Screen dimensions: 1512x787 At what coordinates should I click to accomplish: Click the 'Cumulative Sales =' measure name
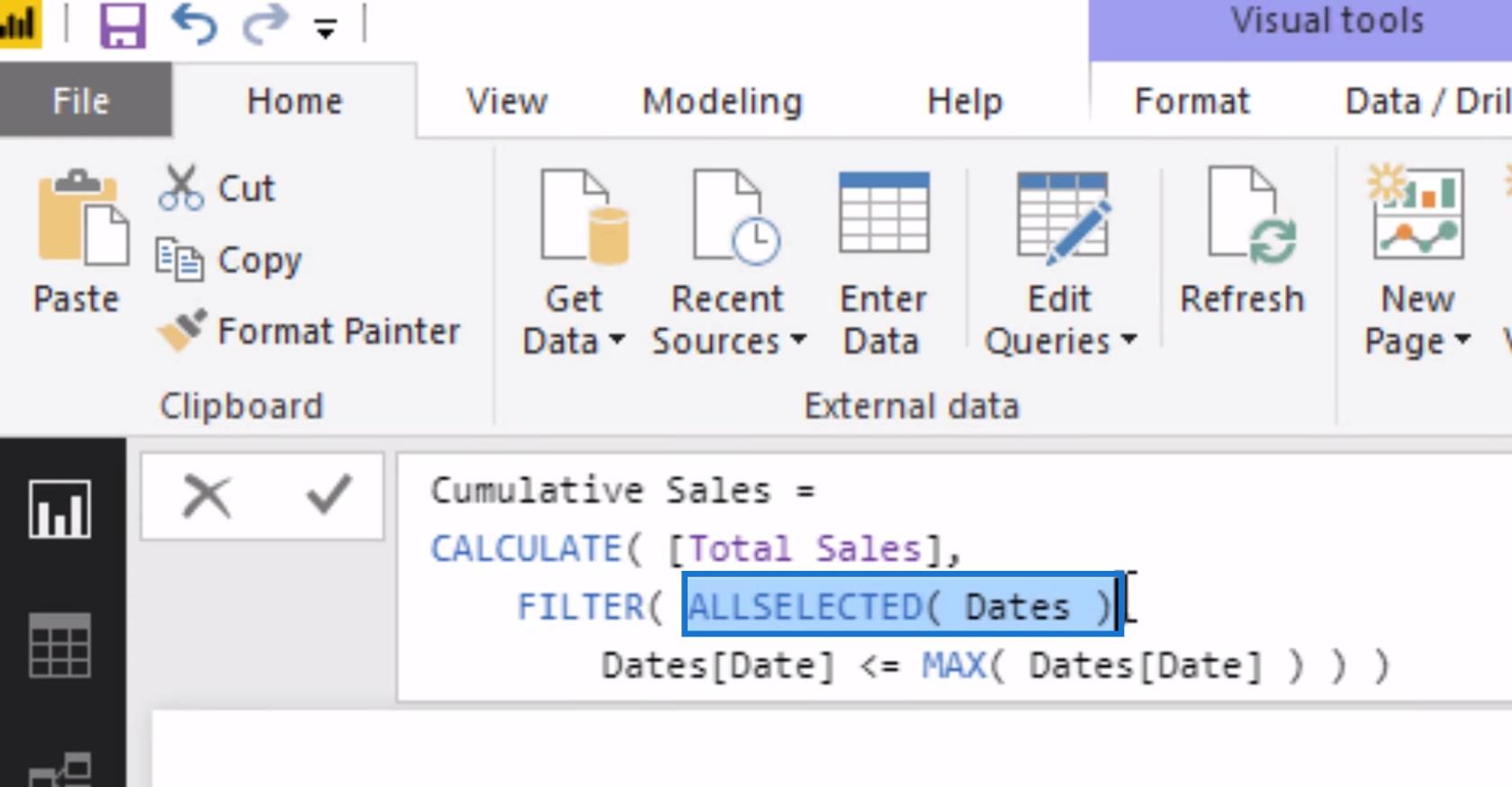tap(622, 491)
